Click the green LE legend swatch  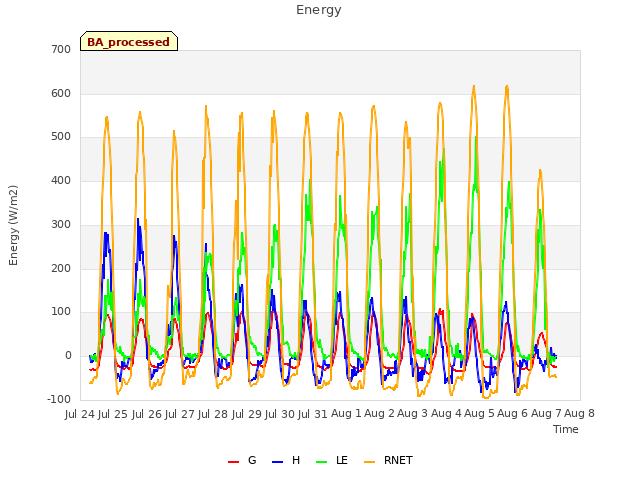tap(322, 462)
